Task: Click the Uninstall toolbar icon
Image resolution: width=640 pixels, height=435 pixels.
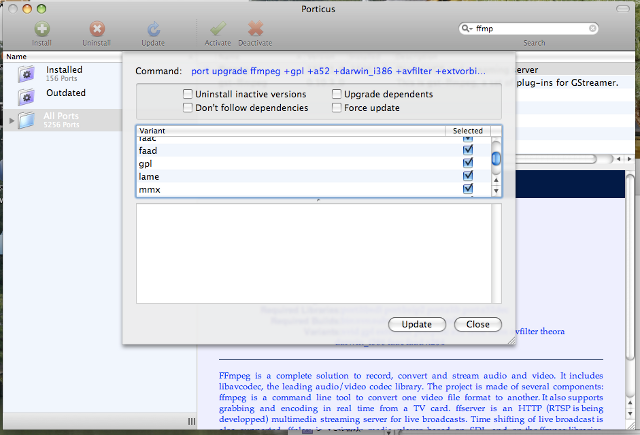Action: point(96,30)
